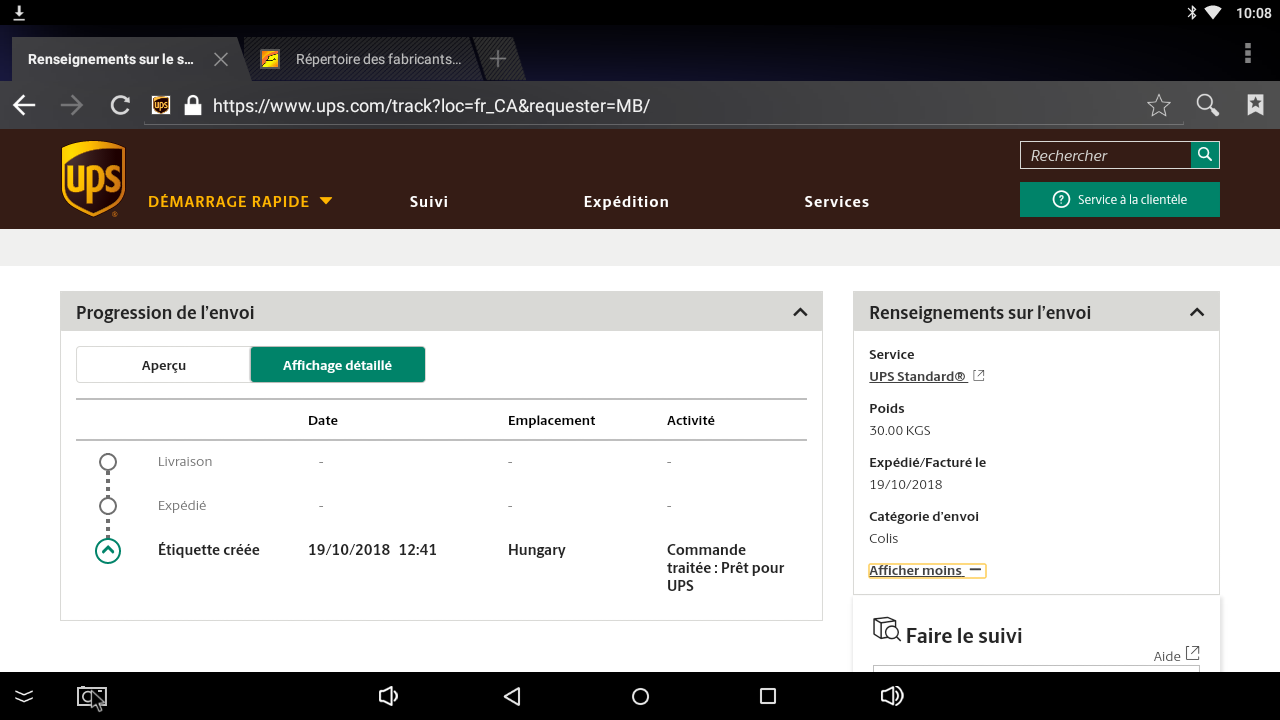
Task: Click the URL address bar
Action: coord(665,105)
